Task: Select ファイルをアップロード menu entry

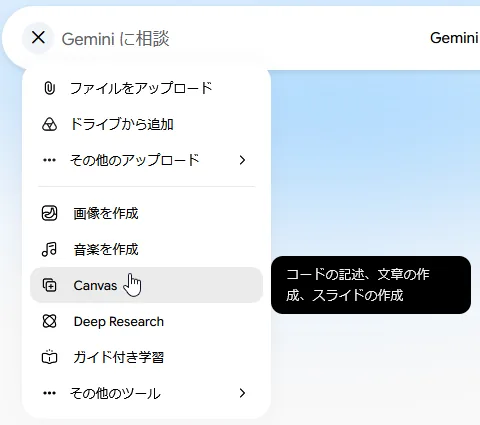Action: click(141, 88)
